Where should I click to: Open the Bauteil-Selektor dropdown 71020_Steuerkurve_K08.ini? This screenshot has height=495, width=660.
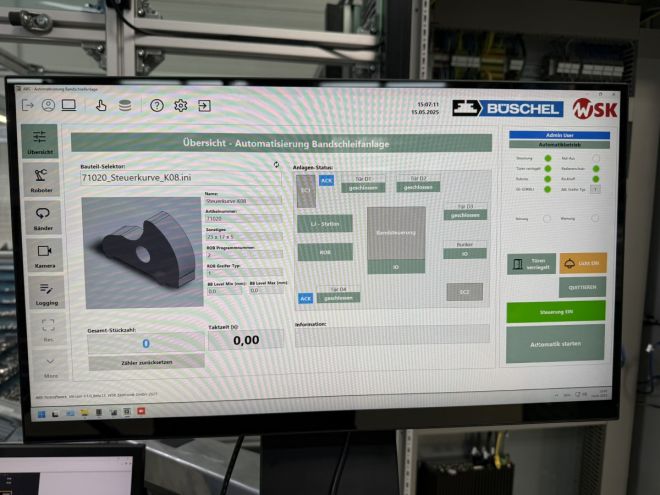[x=180, y=178]
